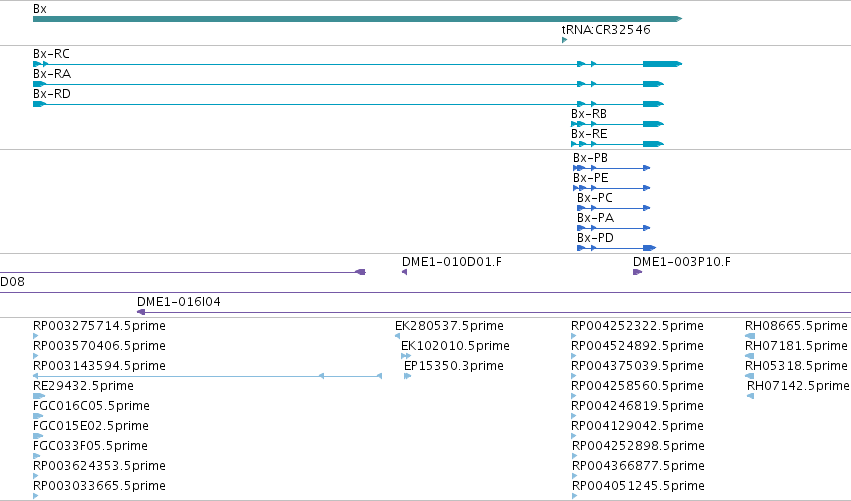Click the RP004375039.5prime label
The width and height of the screenshot is (851, 501).
click(637, 366)
